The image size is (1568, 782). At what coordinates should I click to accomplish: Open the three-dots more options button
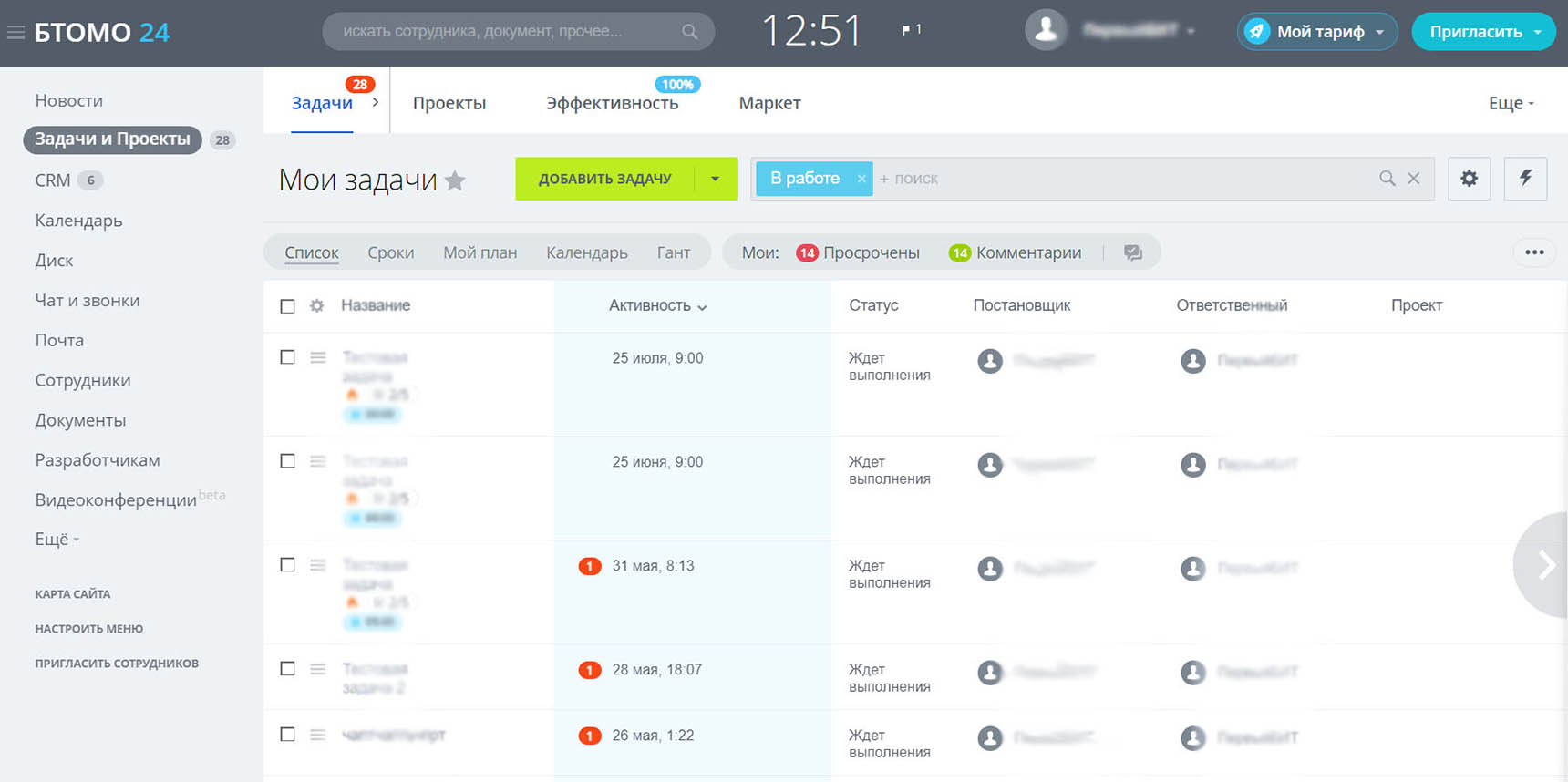[1534, 252]
